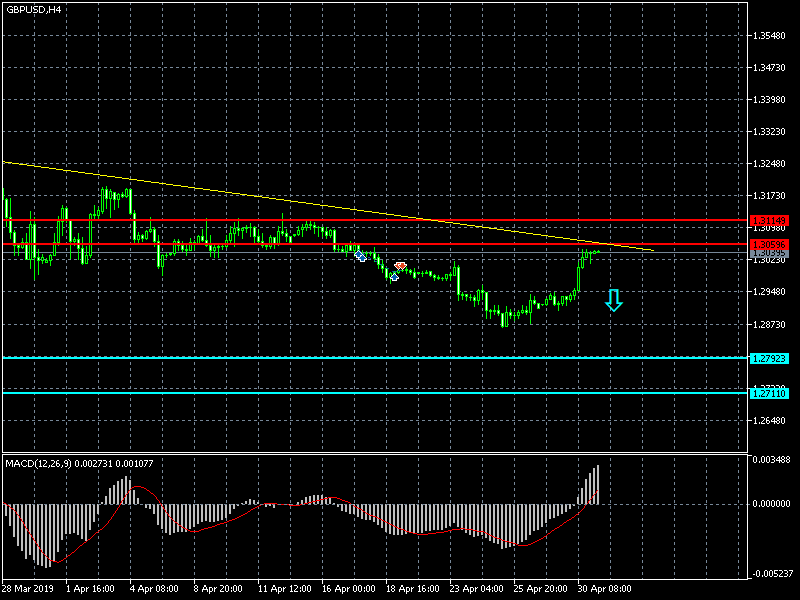800x600 pixels.
Task: Click the blue marker below red marker
Action: 394,276
